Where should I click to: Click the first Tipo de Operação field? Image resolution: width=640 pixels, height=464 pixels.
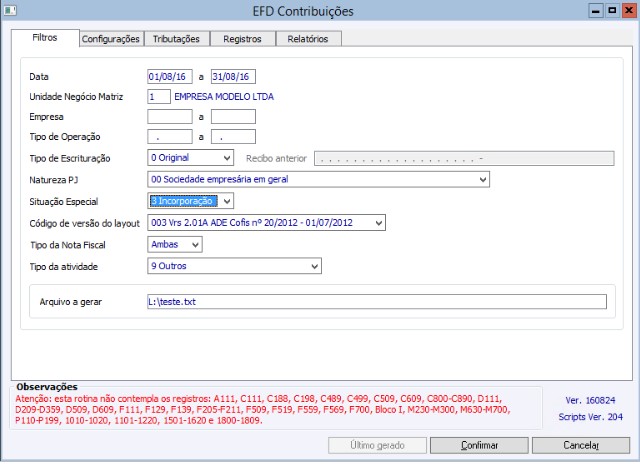pyautogui.click(x=169, y=137)
